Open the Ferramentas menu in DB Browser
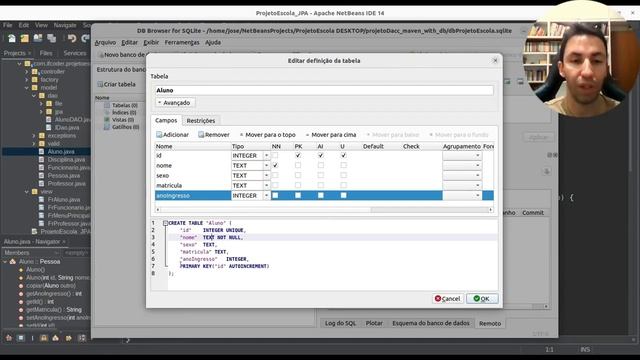 (x=182, y=42)
